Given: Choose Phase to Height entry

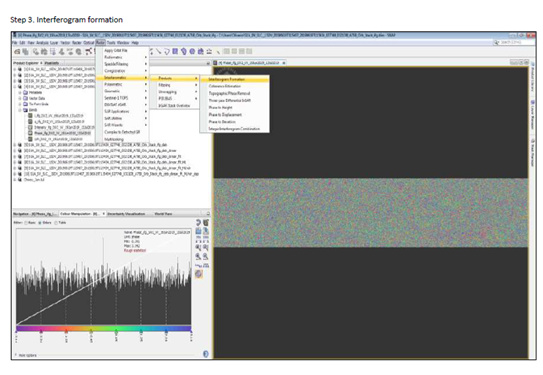Looking at the screenshot, I should pyautogui.click(x=234, y=108).
